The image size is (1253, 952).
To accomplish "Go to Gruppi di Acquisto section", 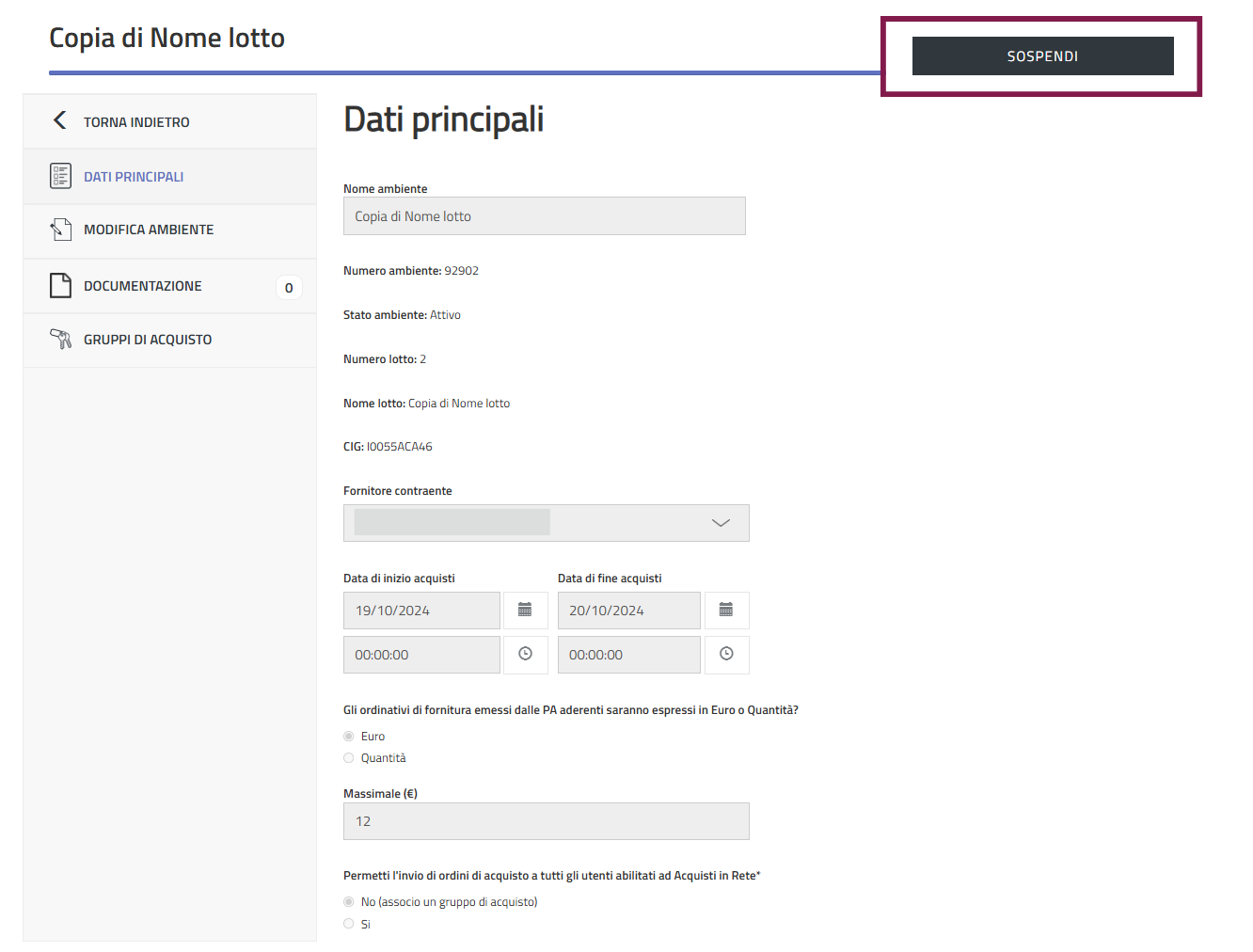I will (x=148, y=340).
